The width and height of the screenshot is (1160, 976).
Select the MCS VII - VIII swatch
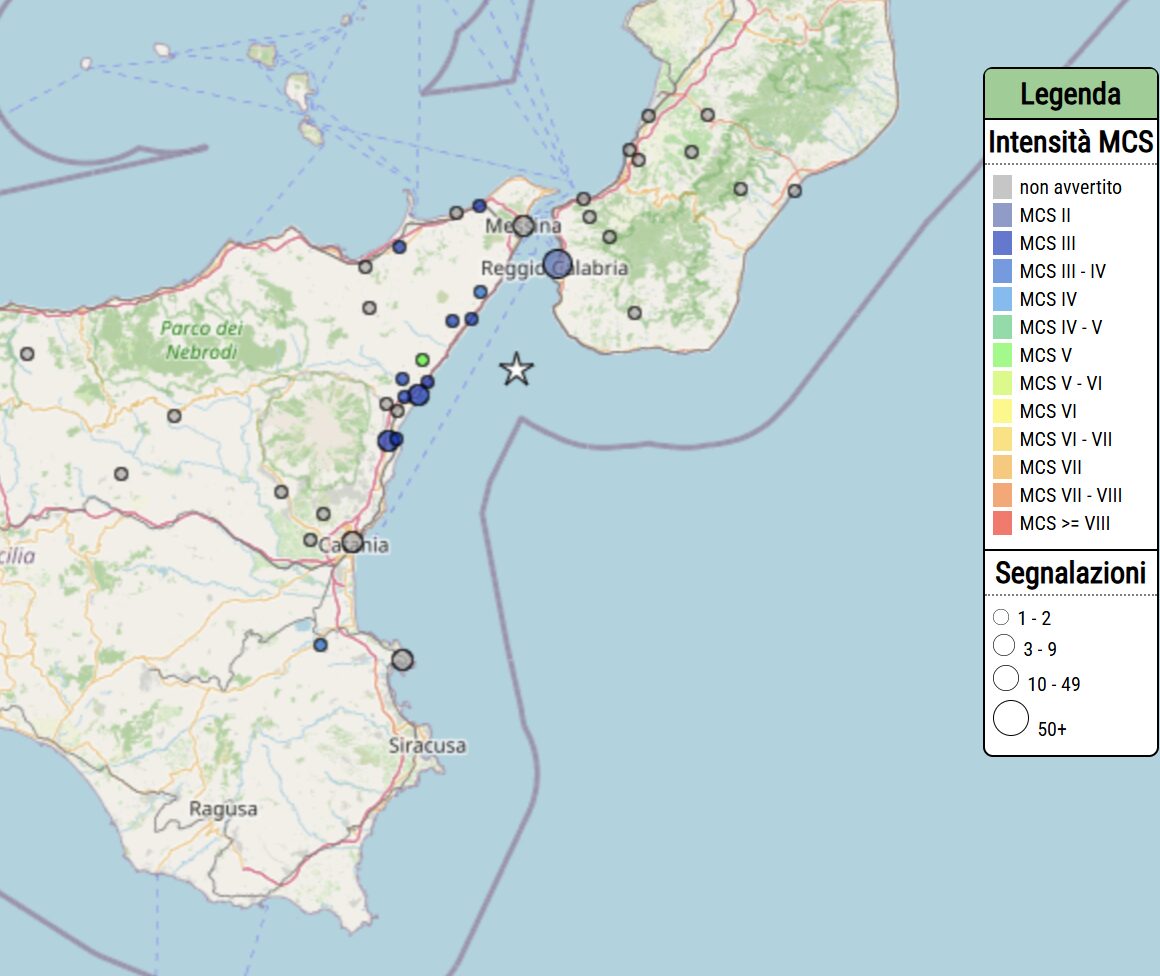click(1002, 495)
